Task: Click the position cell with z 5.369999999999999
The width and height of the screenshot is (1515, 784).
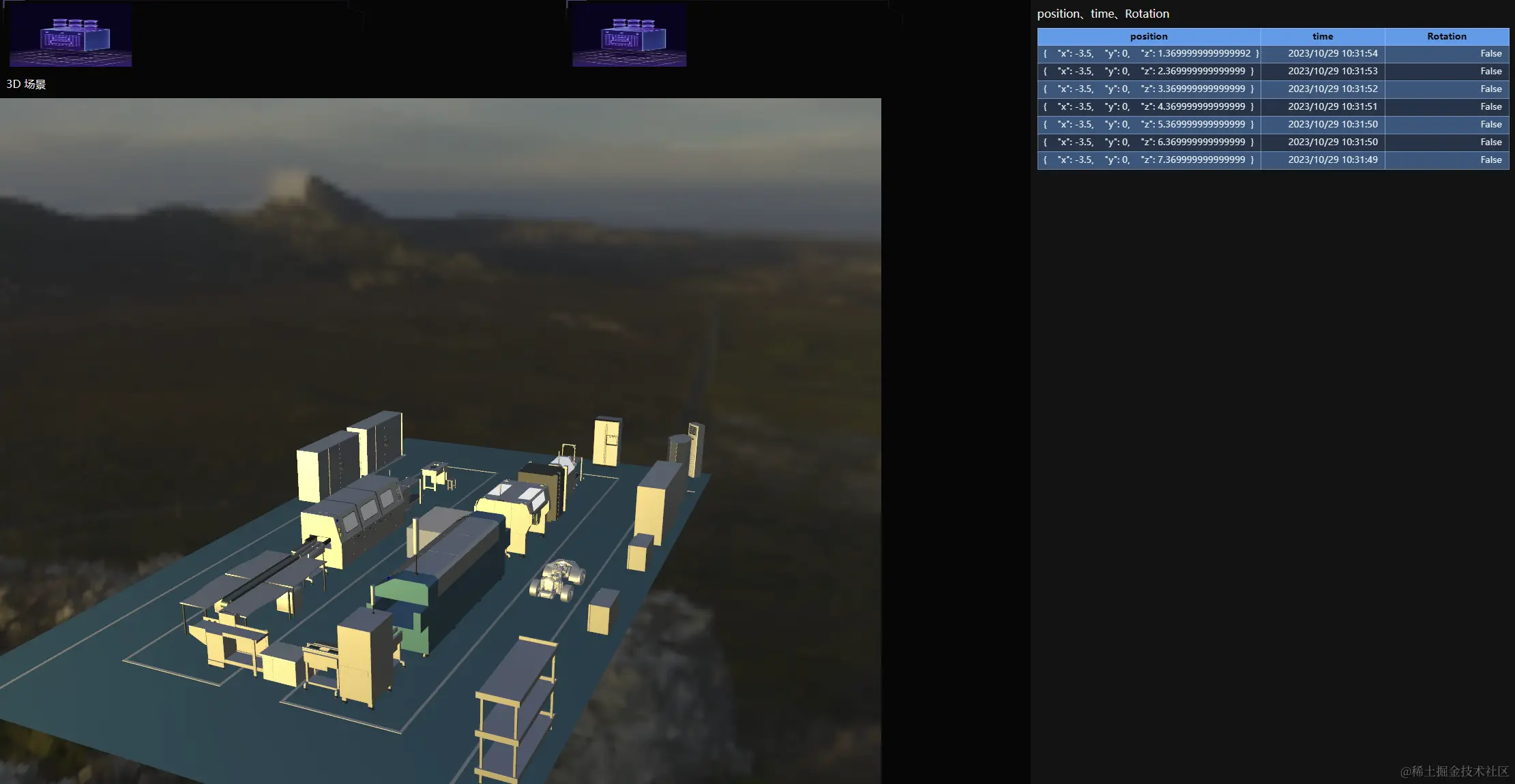Action: tap(1149, 124)
